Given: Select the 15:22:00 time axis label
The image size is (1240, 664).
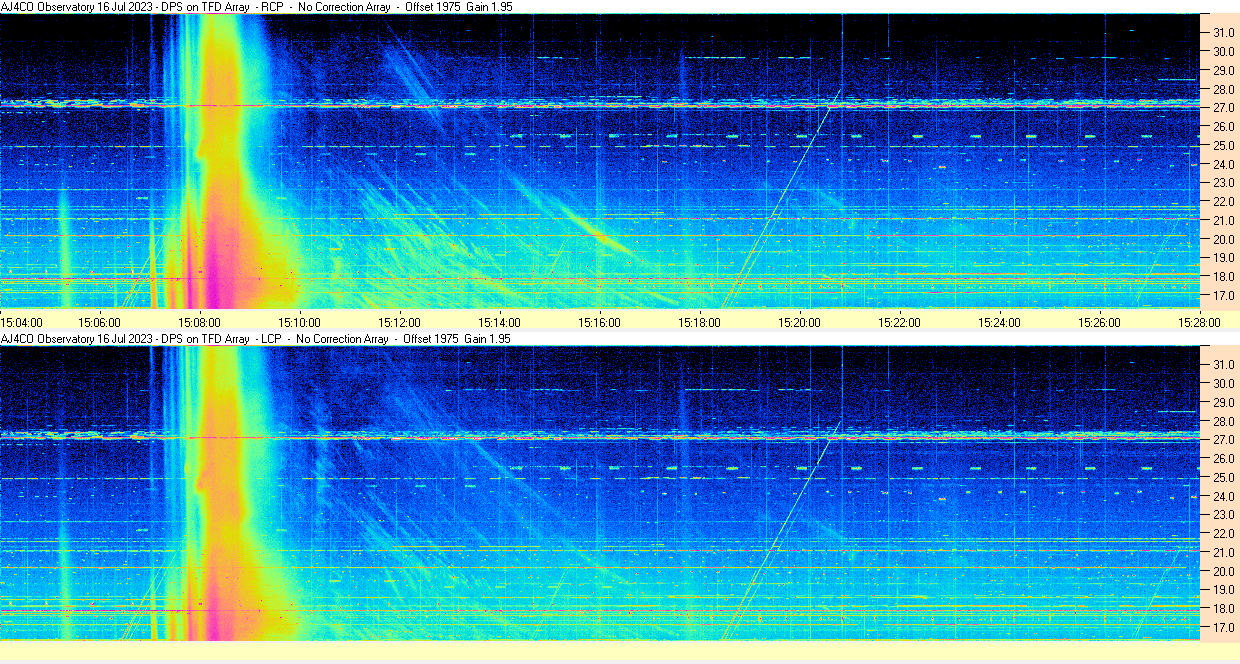Looking at the screenshot, I should coord(899,322).
